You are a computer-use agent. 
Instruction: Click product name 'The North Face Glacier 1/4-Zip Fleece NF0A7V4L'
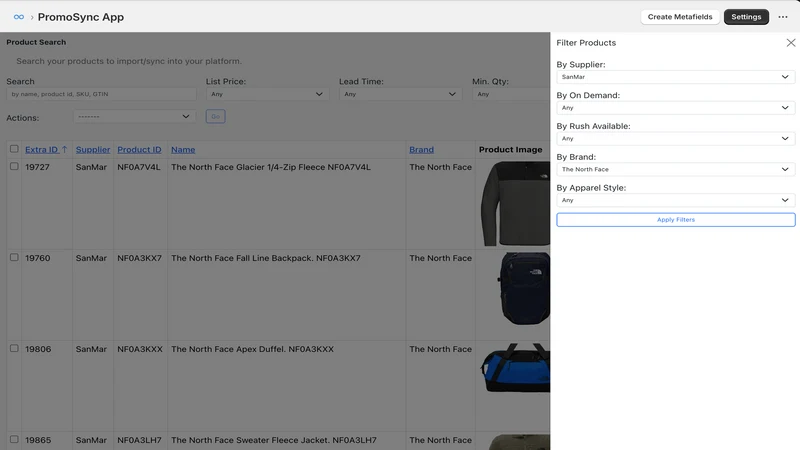coord(271,167)
